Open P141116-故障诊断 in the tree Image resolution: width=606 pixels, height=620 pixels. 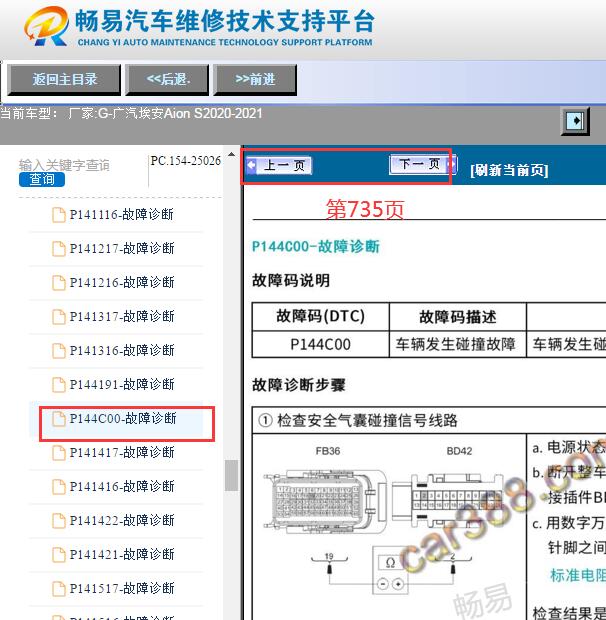point(121,214)
